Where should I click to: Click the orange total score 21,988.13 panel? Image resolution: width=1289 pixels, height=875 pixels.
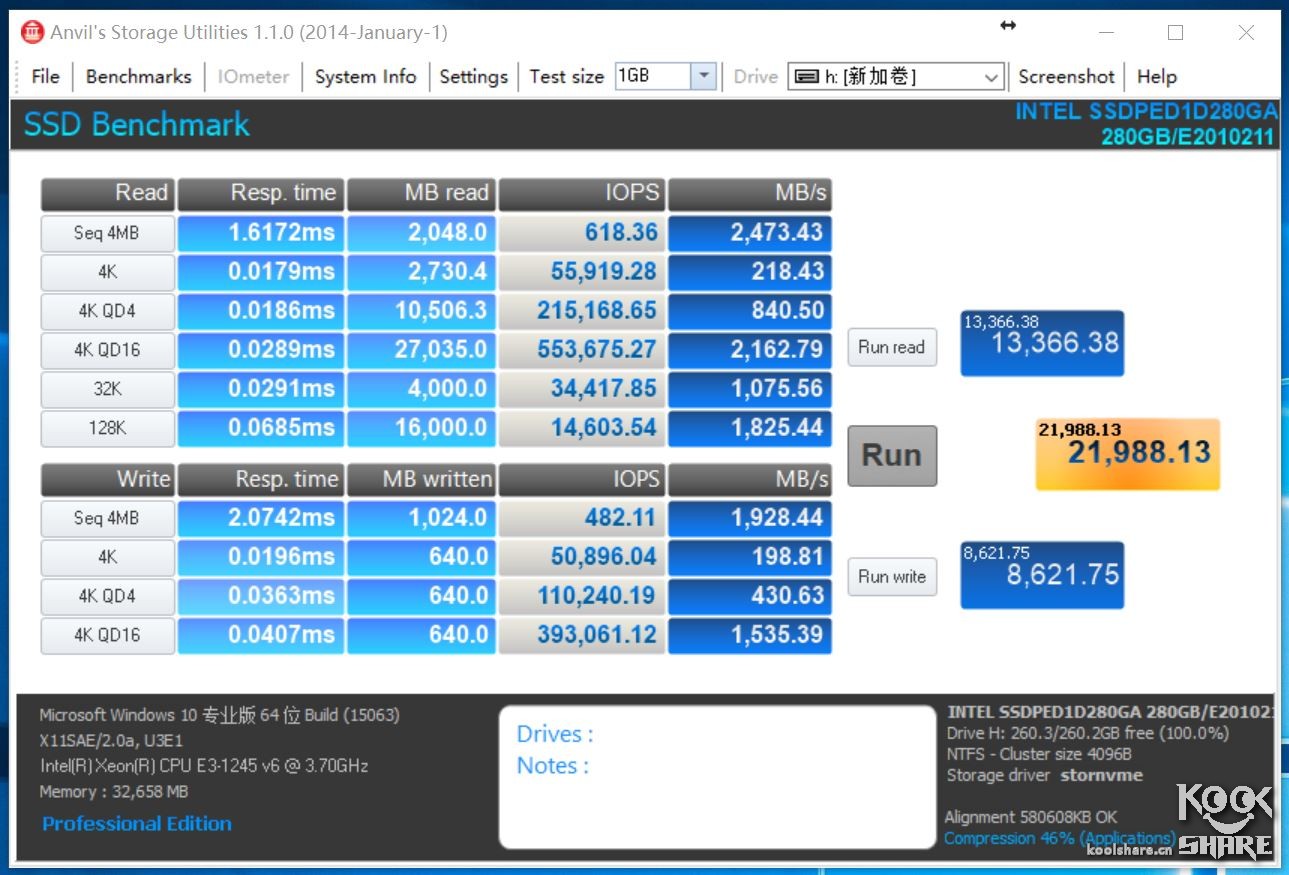click(x=1127, y=454)
